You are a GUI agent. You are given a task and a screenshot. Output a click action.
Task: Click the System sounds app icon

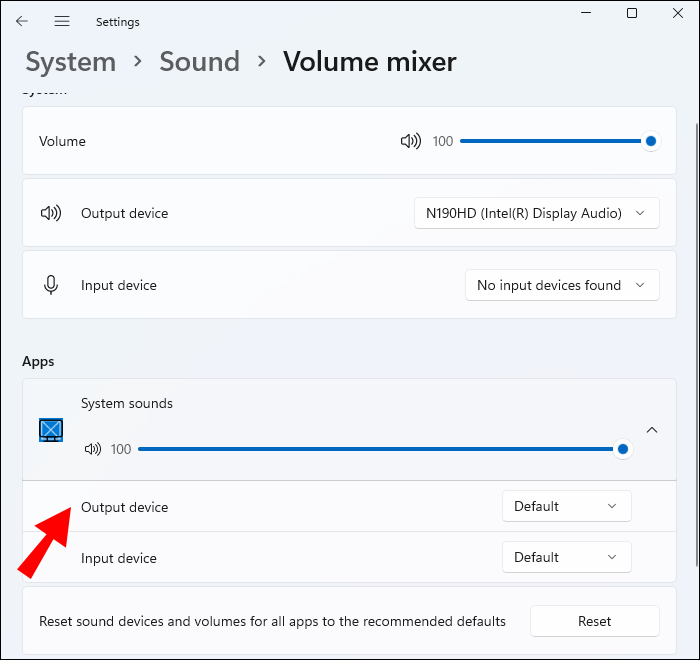coord(51,430)
